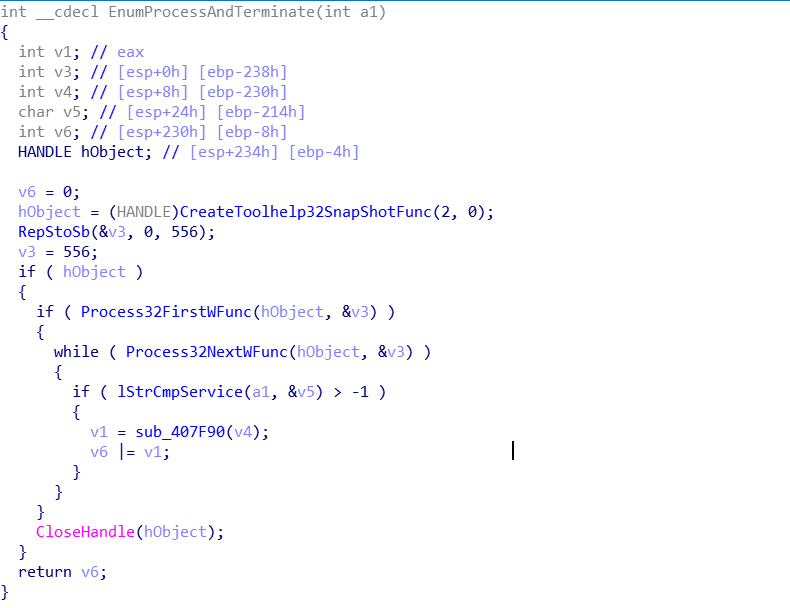Select variable v1 in eax declaration
The height and width of the screenshot is (608, 790).
click(x=63, y=52)
